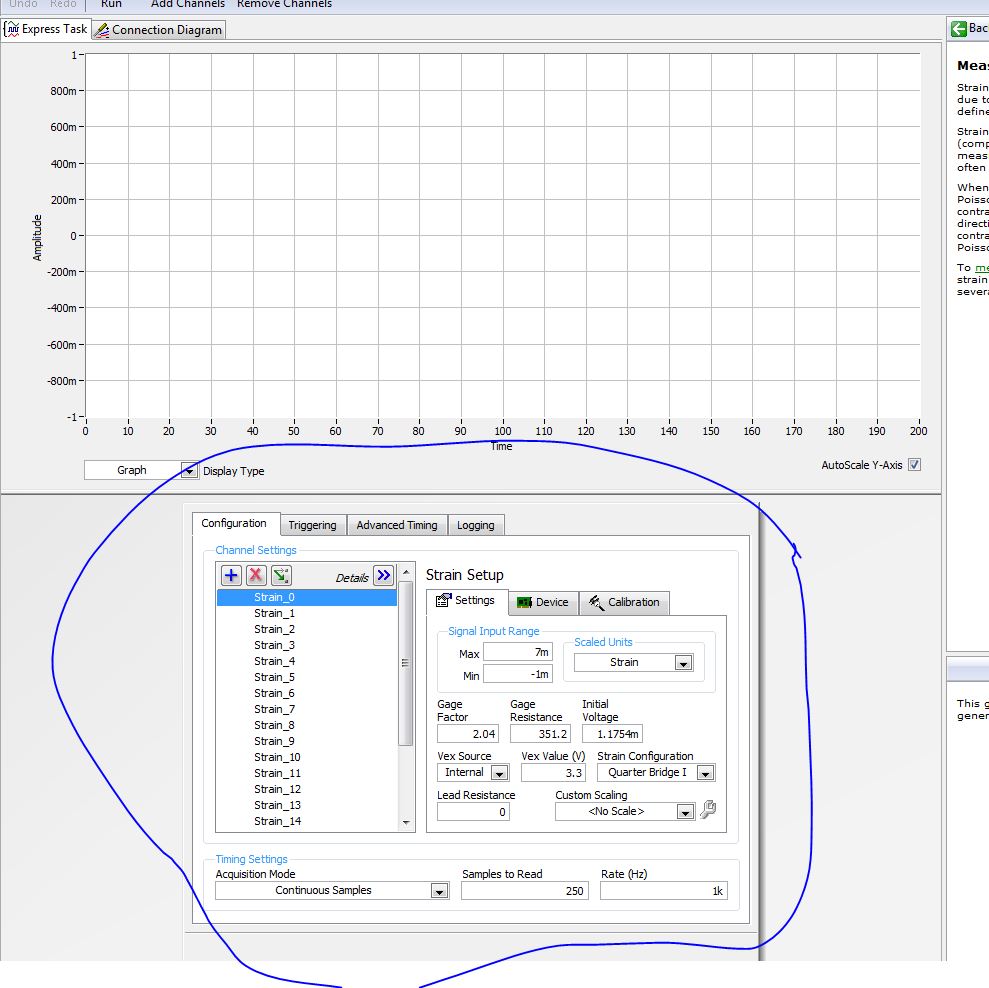Select channel Strain_12 in the list
989x988 pixels.
pos(307,789)
